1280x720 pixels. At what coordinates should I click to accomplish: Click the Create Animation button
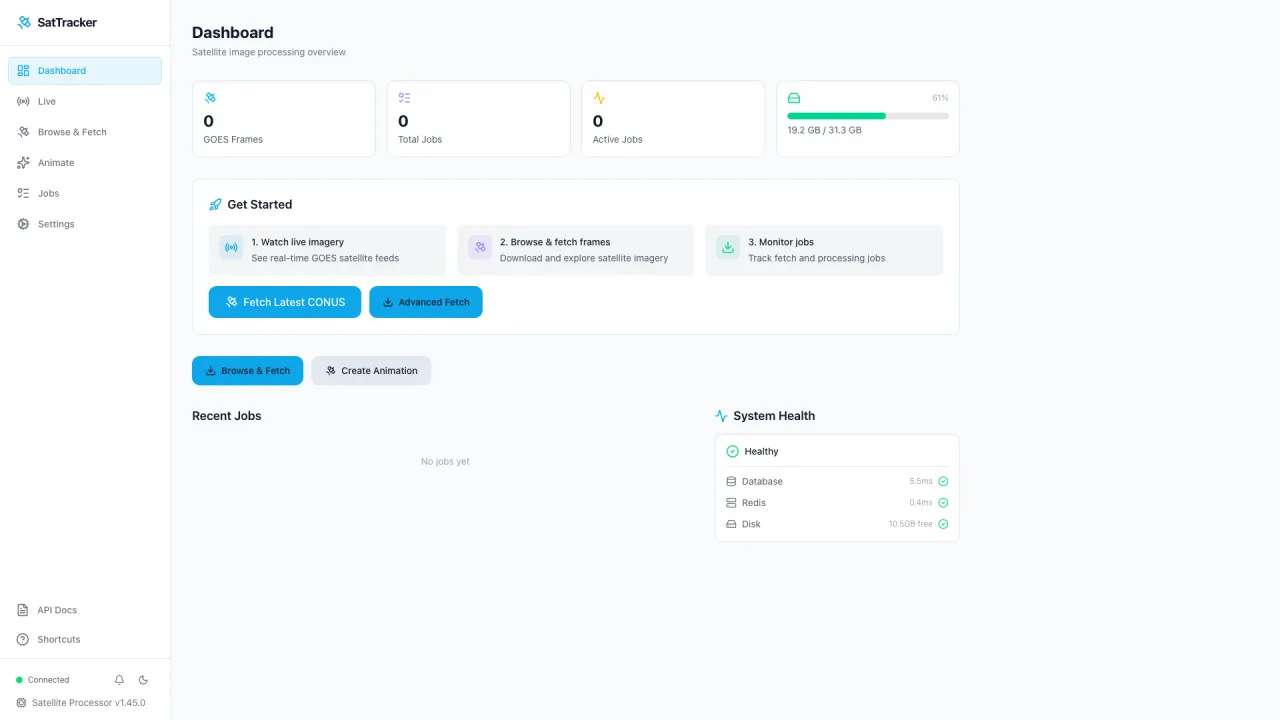click(371, 371)
